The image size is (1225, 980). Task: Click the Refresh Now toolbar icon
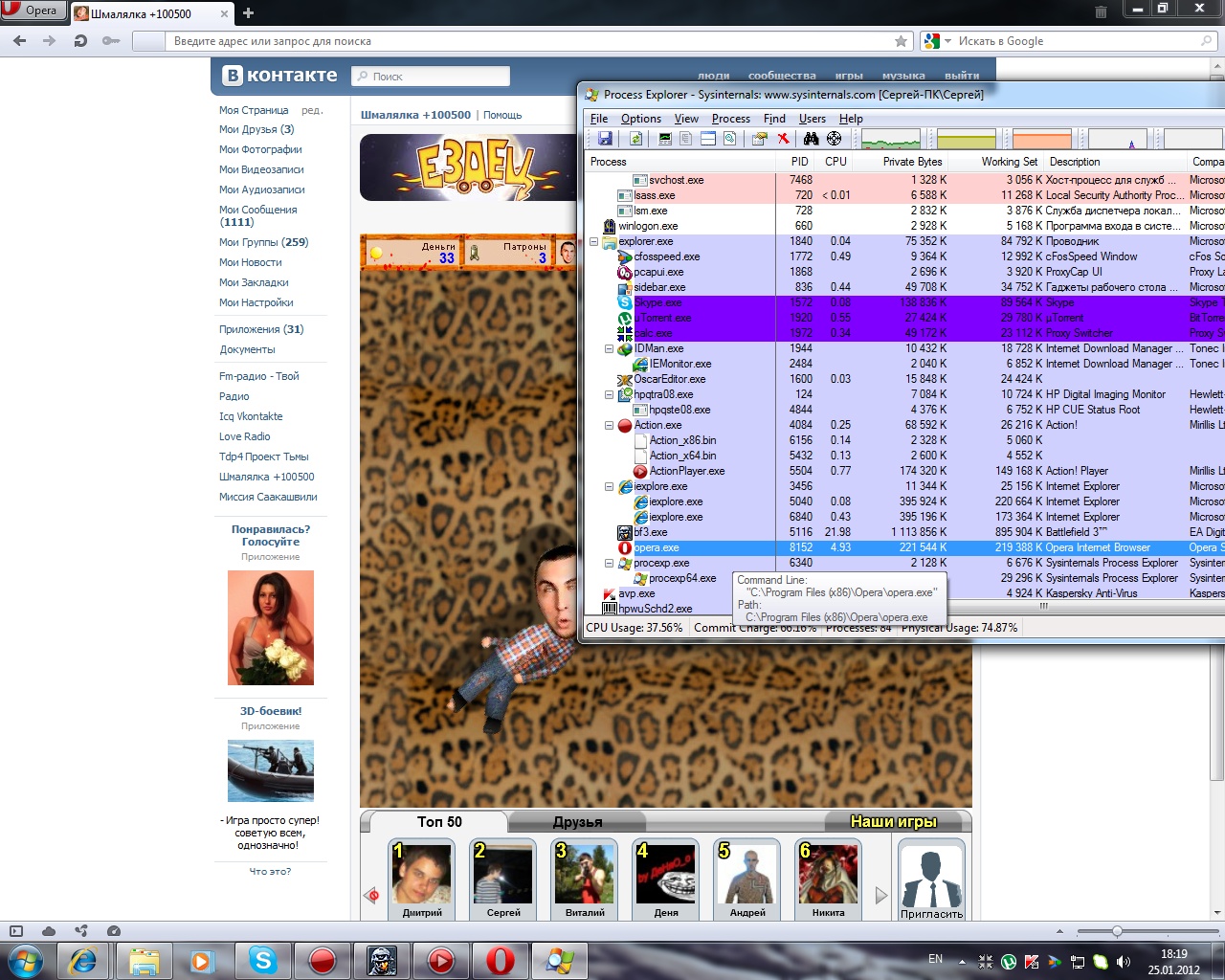tap(635, 140)
